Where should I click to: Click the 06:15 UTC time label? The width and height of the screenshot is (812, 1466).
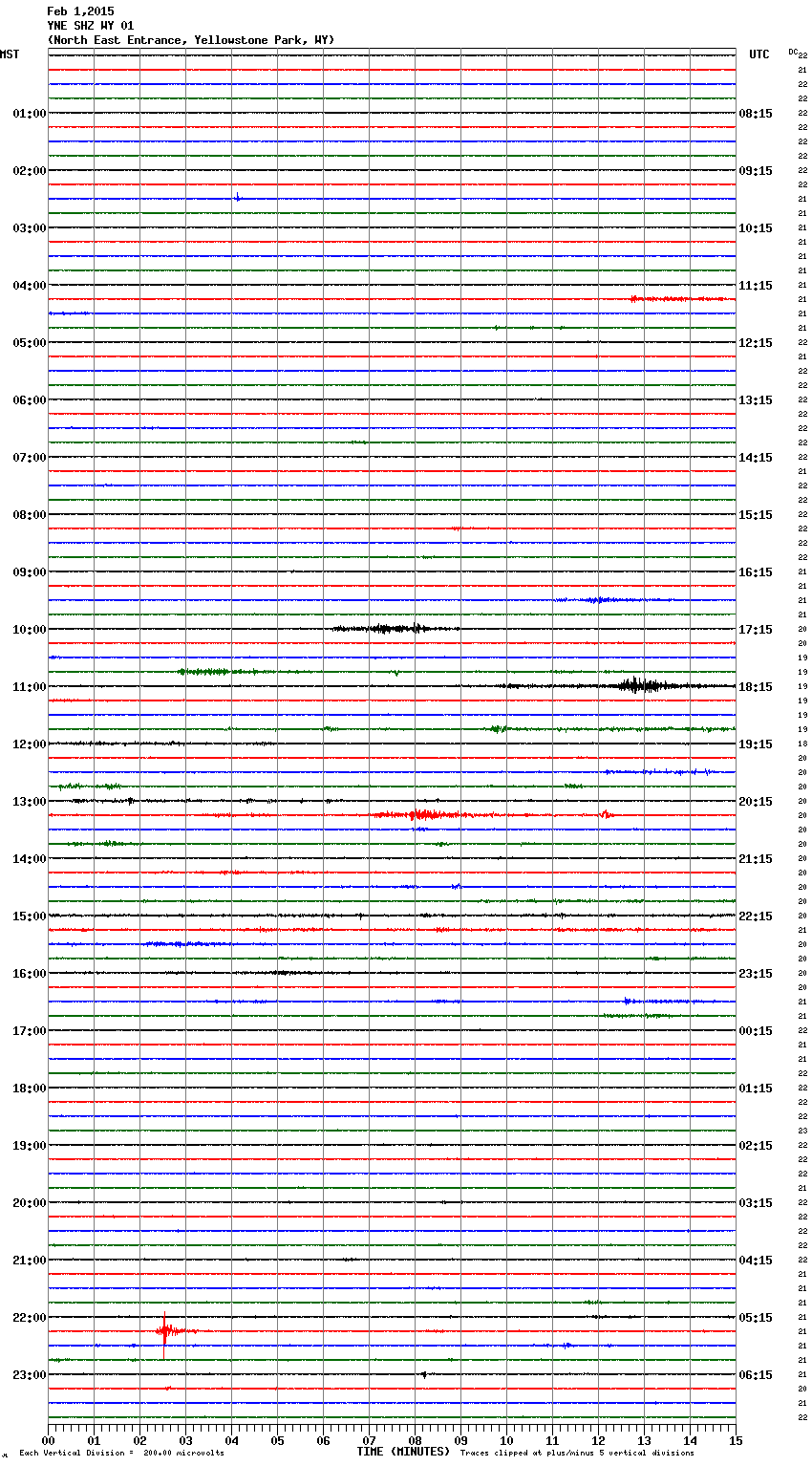pos(756,1375)
